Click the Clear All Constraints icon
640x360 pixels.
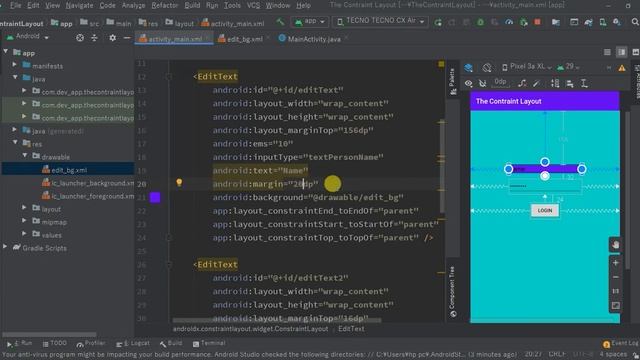click(x=522, y=83)
